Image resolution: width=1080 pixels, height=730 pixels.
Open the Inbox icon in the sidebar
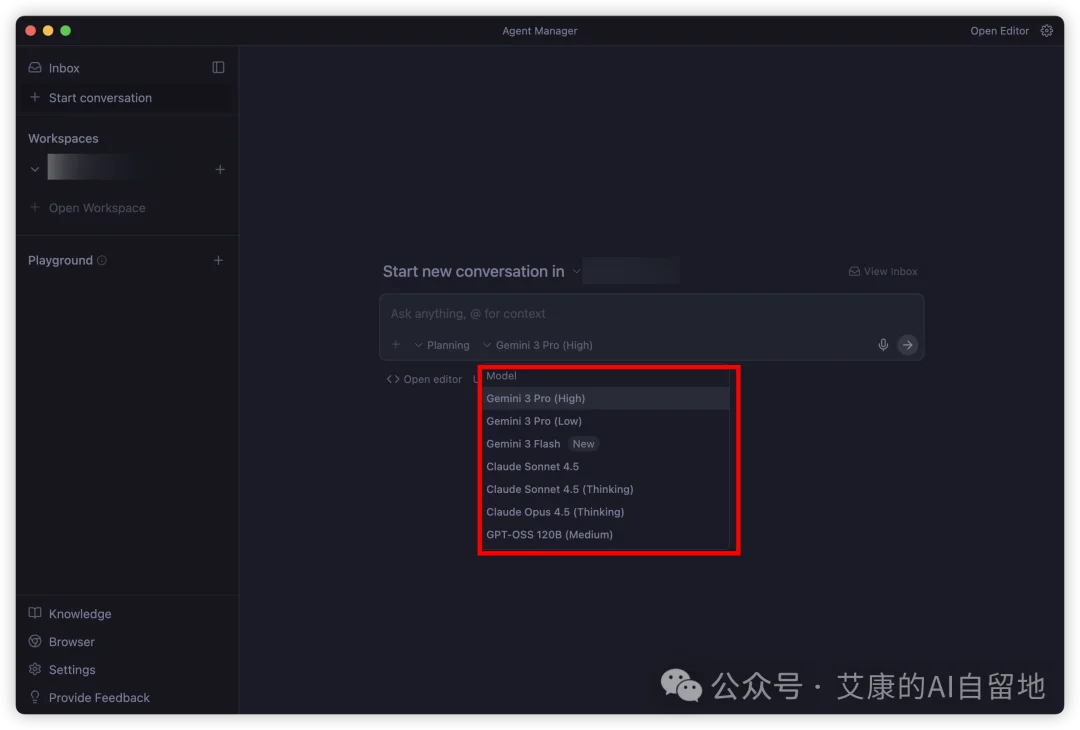[x=34, y=67]
